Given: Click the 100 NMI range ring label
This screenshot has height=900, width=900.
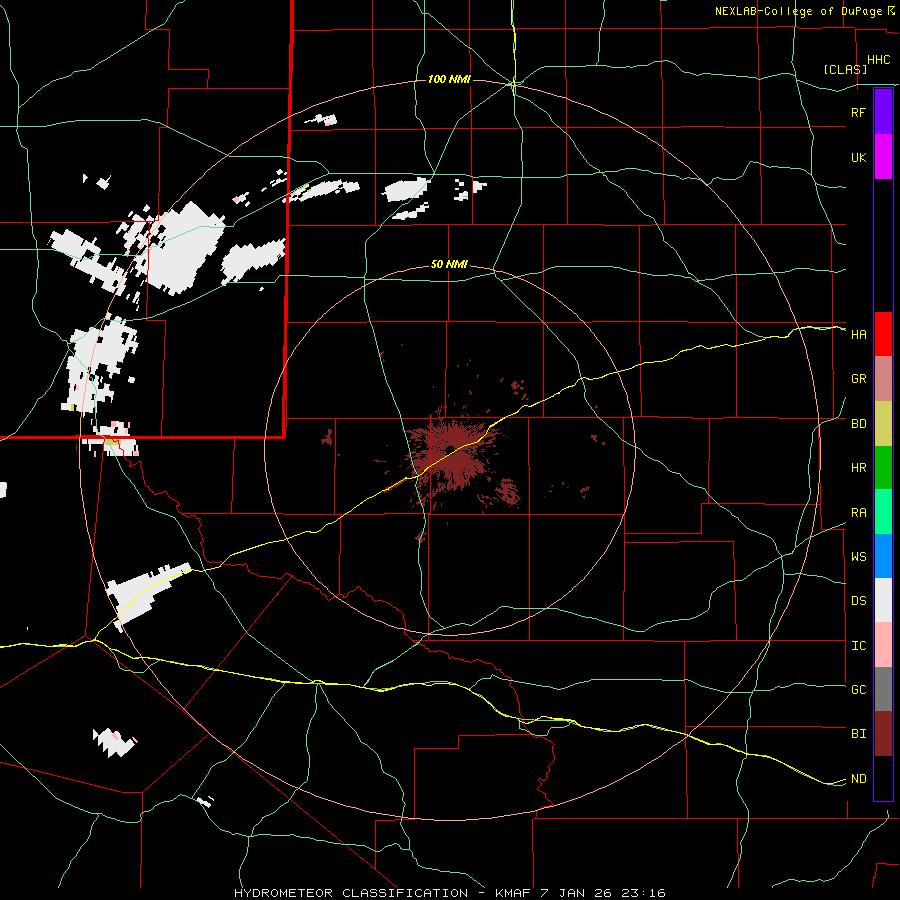Looking at the screenshot, I should coord(449,79).
